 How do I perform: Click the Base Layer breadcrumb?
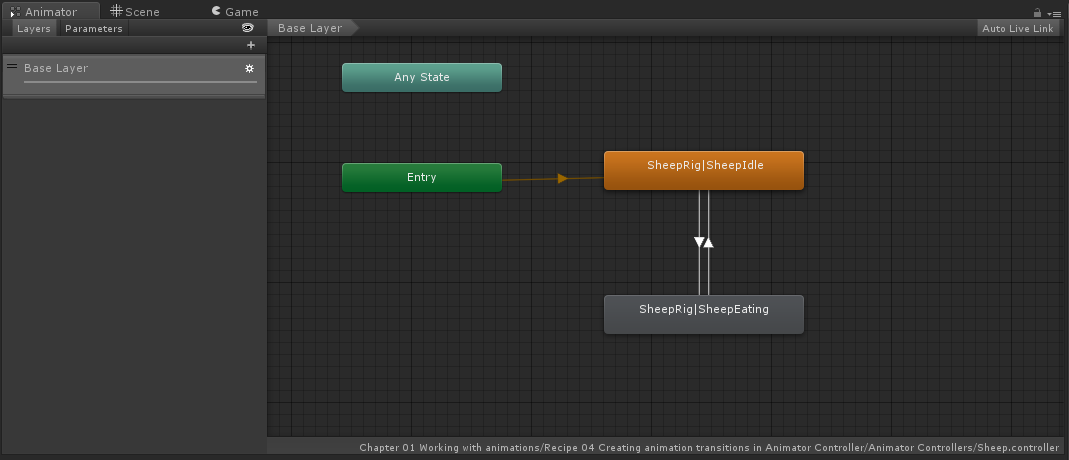(313, 28)
